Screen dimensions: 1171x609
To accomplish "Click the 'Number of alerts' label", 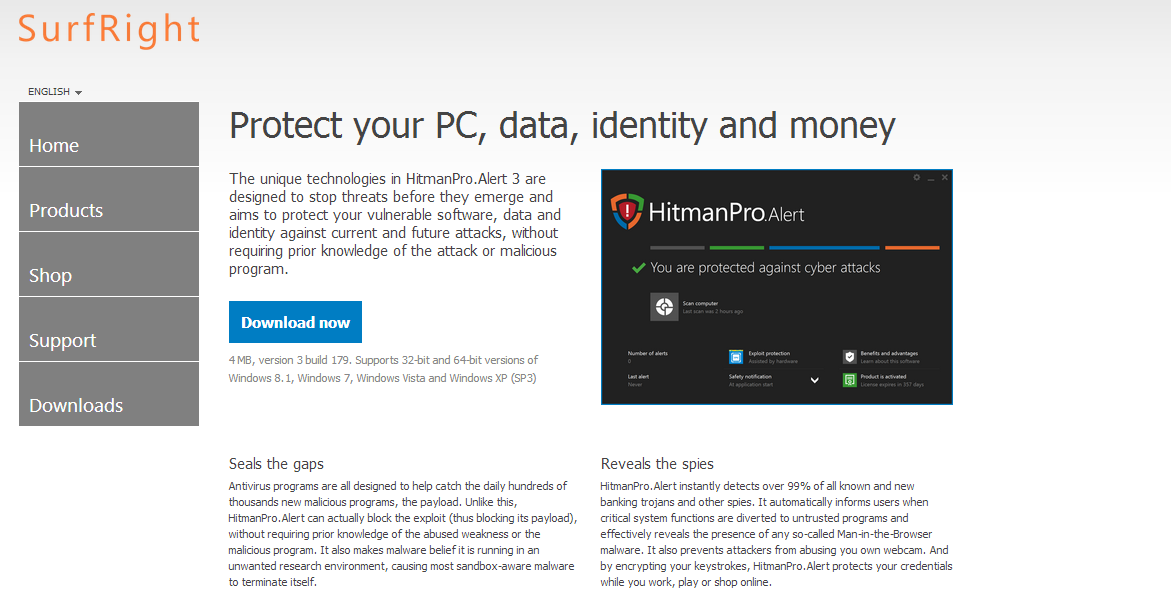I will pyautogui.click(x=647, y=353).
